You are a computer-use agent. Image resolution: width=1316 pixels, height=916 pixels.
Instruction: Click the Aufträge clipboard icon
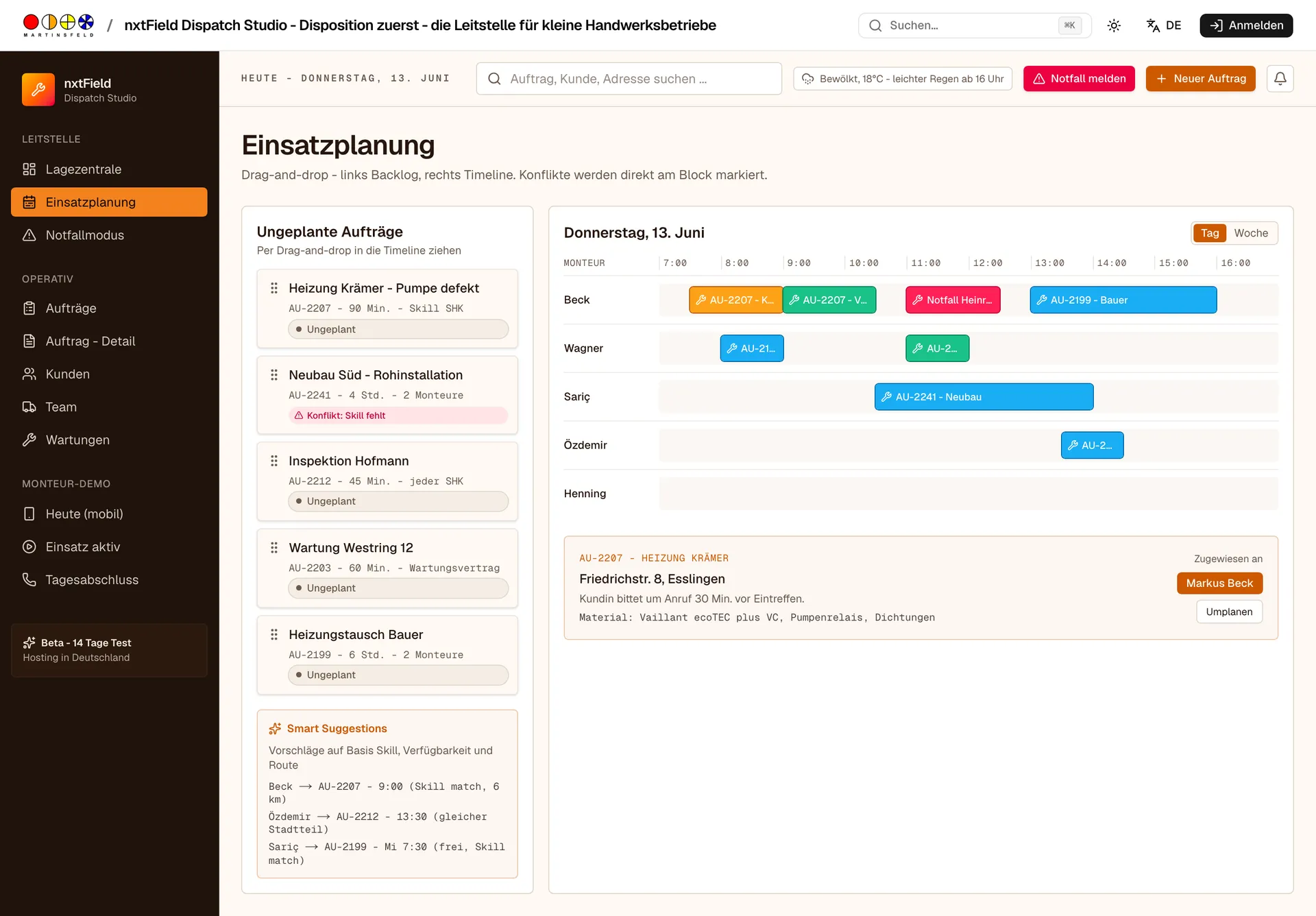(29, 309)
